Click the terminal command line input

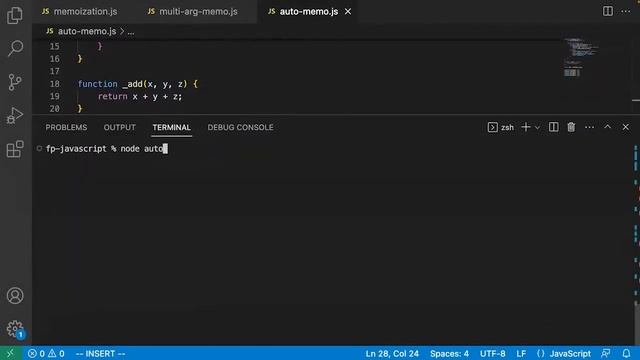[107, 149]
